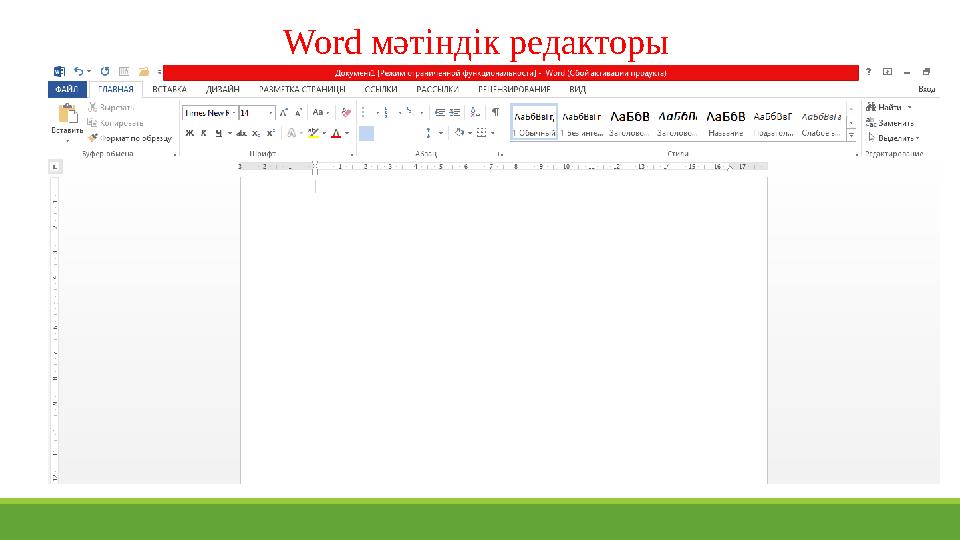960x540 pixels.
Task: Click the Найти (Find) button
Action: pos(883,107)
